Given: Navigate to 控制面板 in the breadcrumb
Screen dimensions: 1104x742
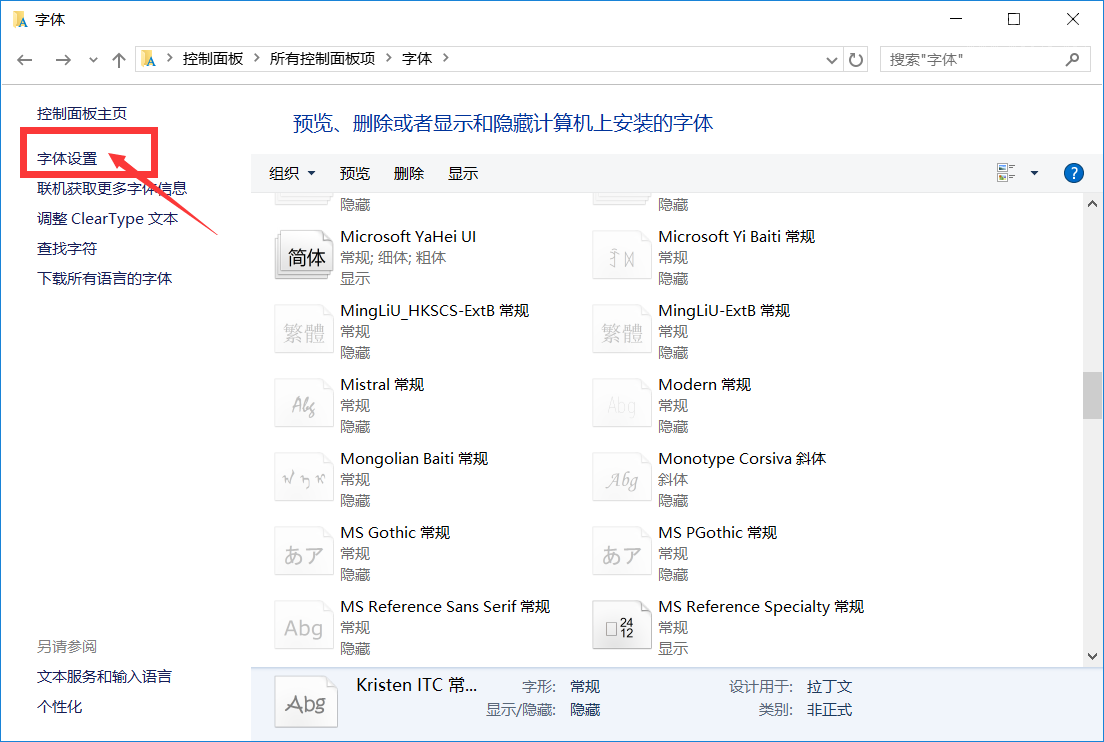Looking at the screenshot, I should tap(213, 58).
